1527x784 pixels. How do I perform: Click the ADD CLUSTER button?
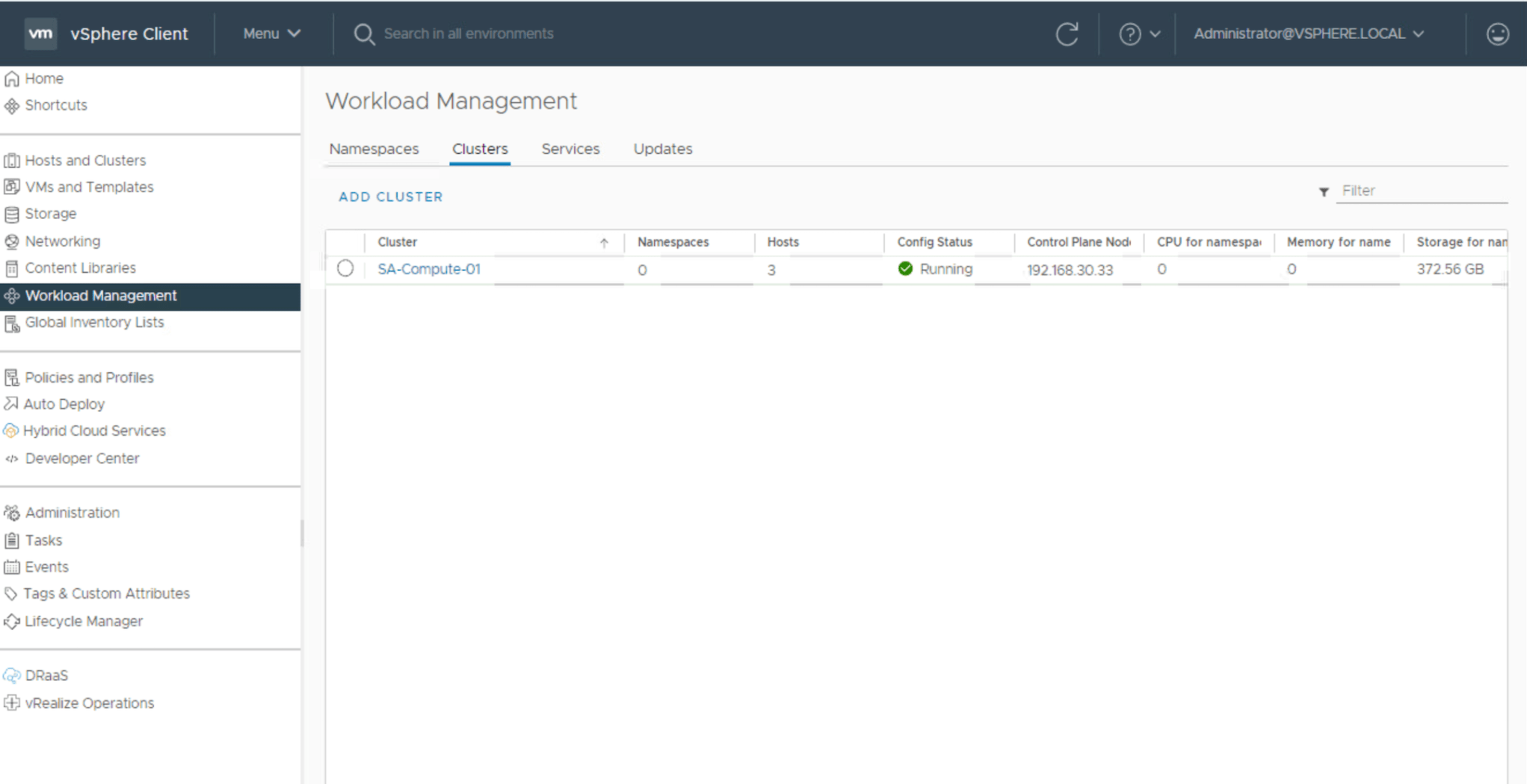click(390, 197)
